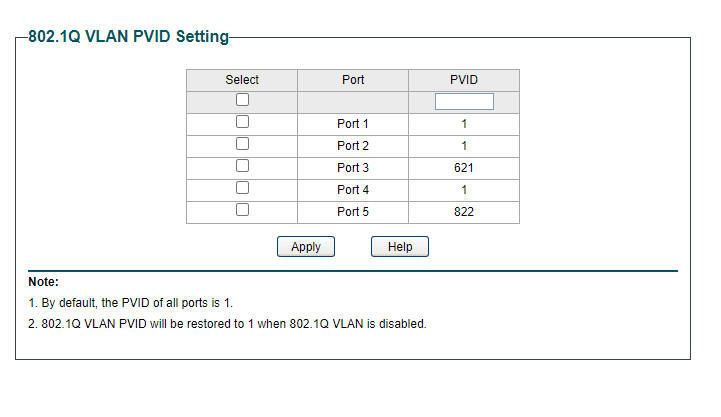721x417 pixels.
Task: Click the Apply button
Action: (306, 247)
